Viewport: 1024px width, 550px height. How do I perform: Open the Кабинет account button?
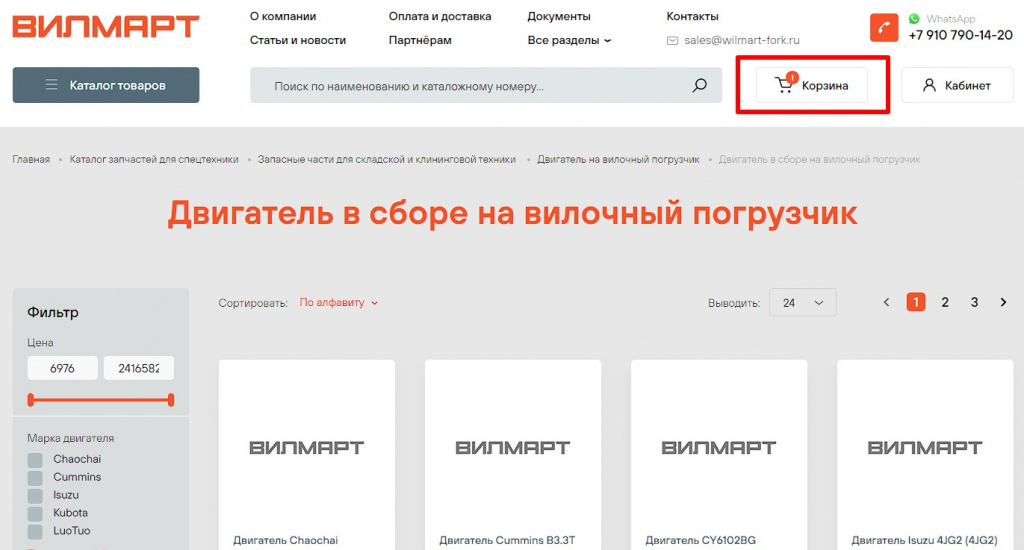click(957, 85)
